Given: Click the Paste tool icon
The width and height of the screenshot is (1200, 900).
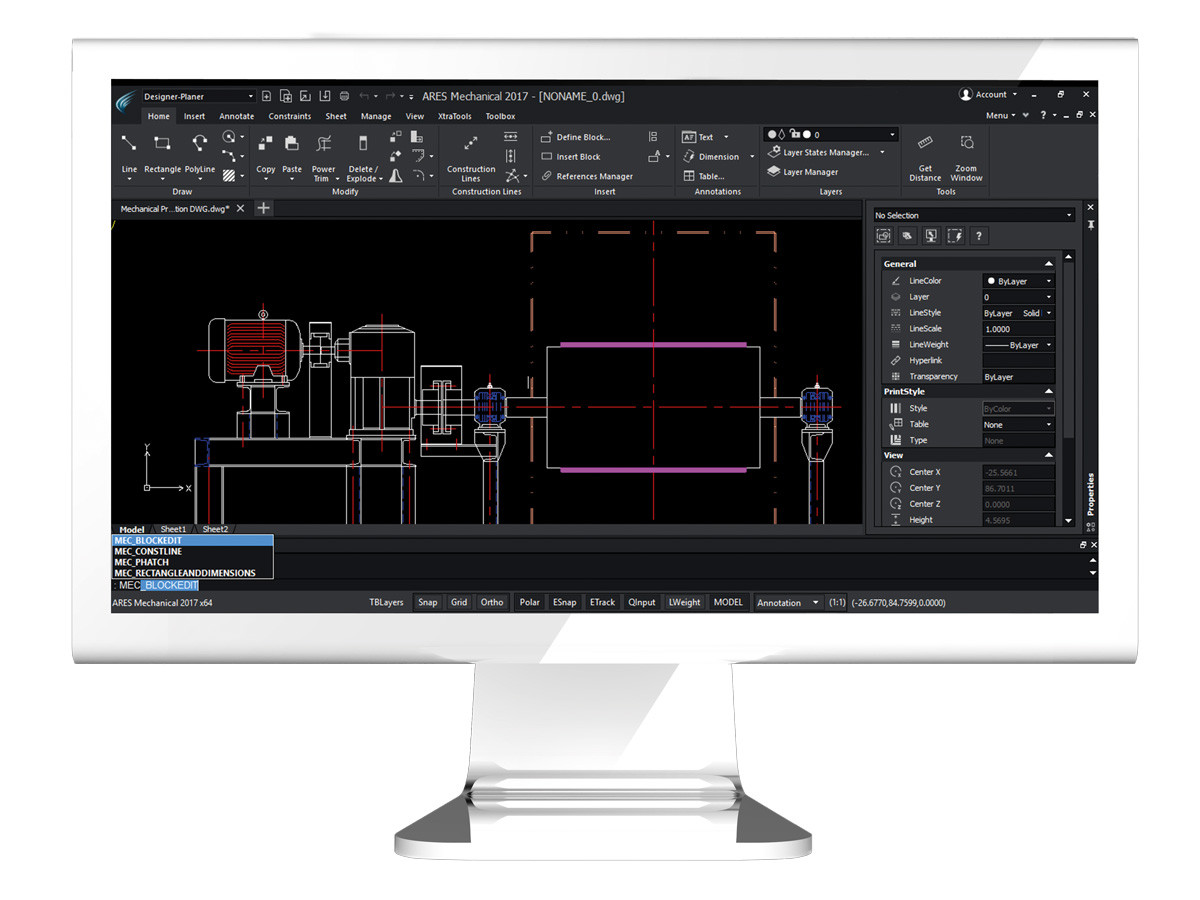Looking at the screenshot, I should tap(292, 143).
